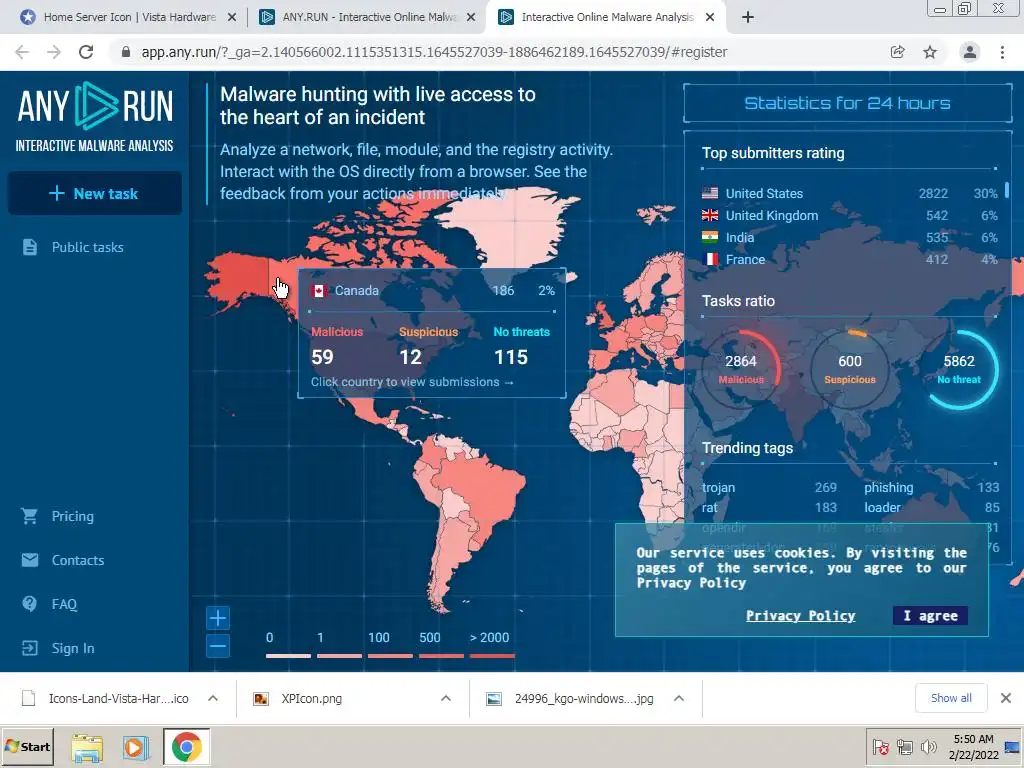Click the Sign In door icon

point(29,648)
